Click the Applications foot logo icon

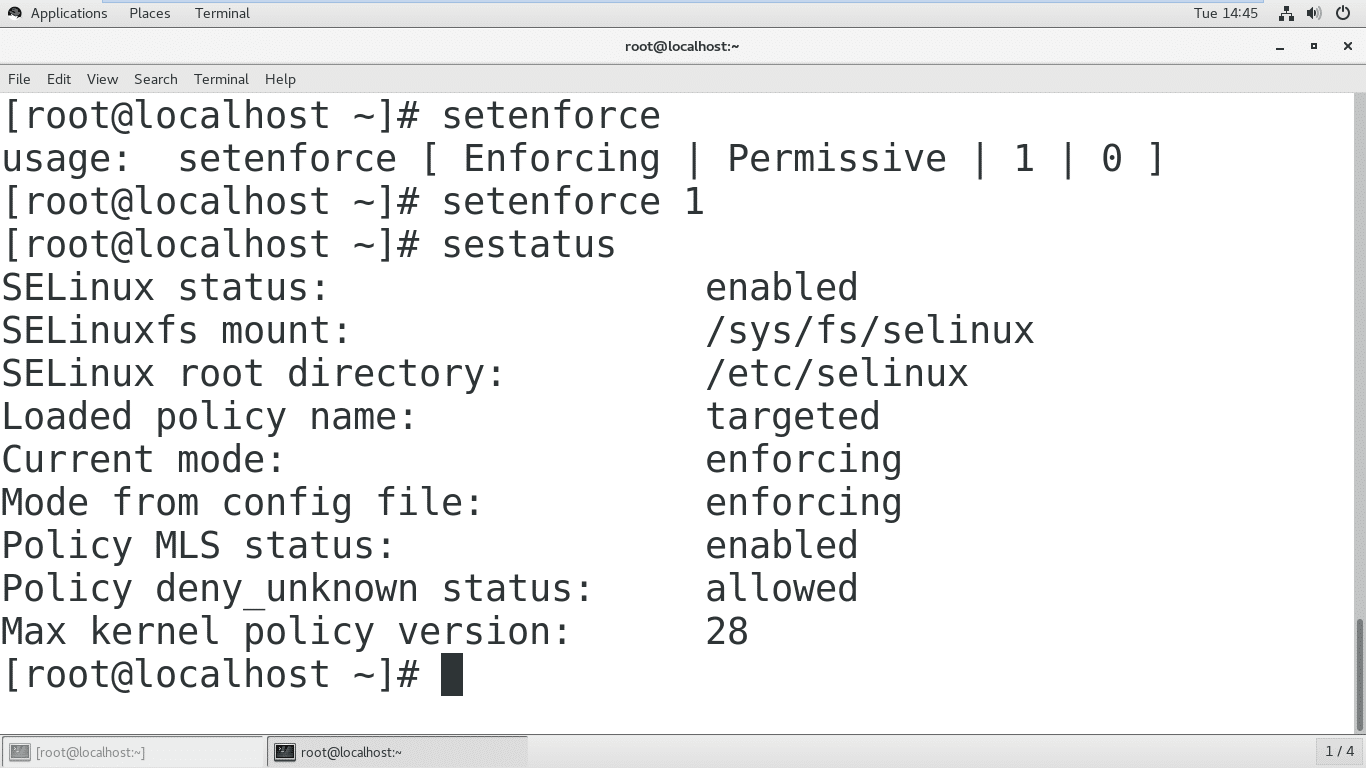tap(14, 13)
